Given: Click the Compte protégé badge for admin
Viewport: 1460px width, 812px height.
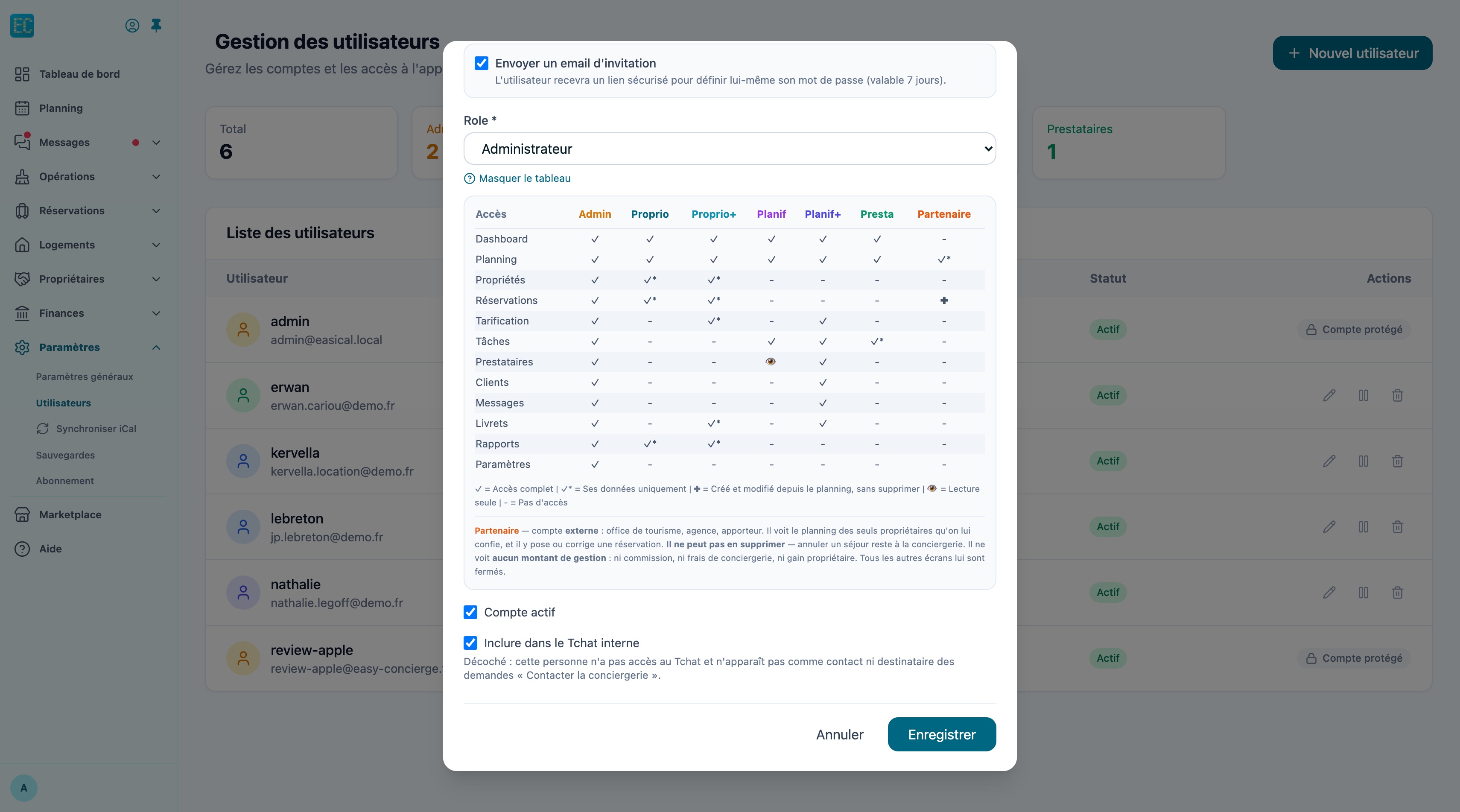Looking at the screenshot, I should [x=1354, y=329].
